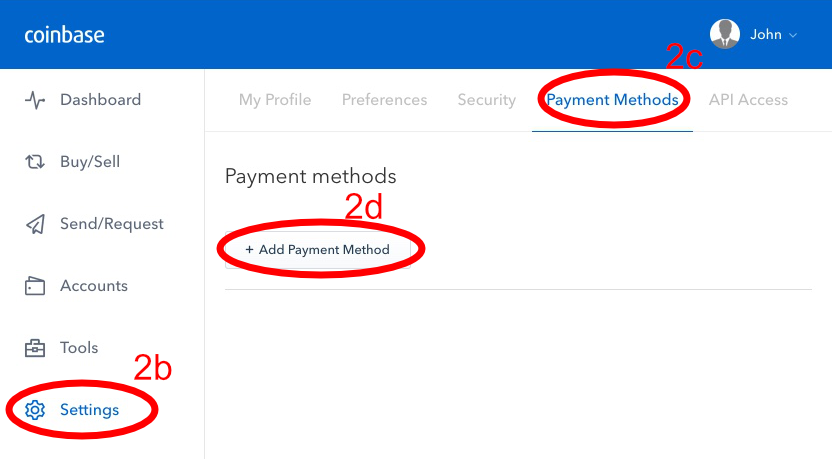Click the Tools briefcase icon
This screenshot has height=459, width=832.
[x=35, y=348]
